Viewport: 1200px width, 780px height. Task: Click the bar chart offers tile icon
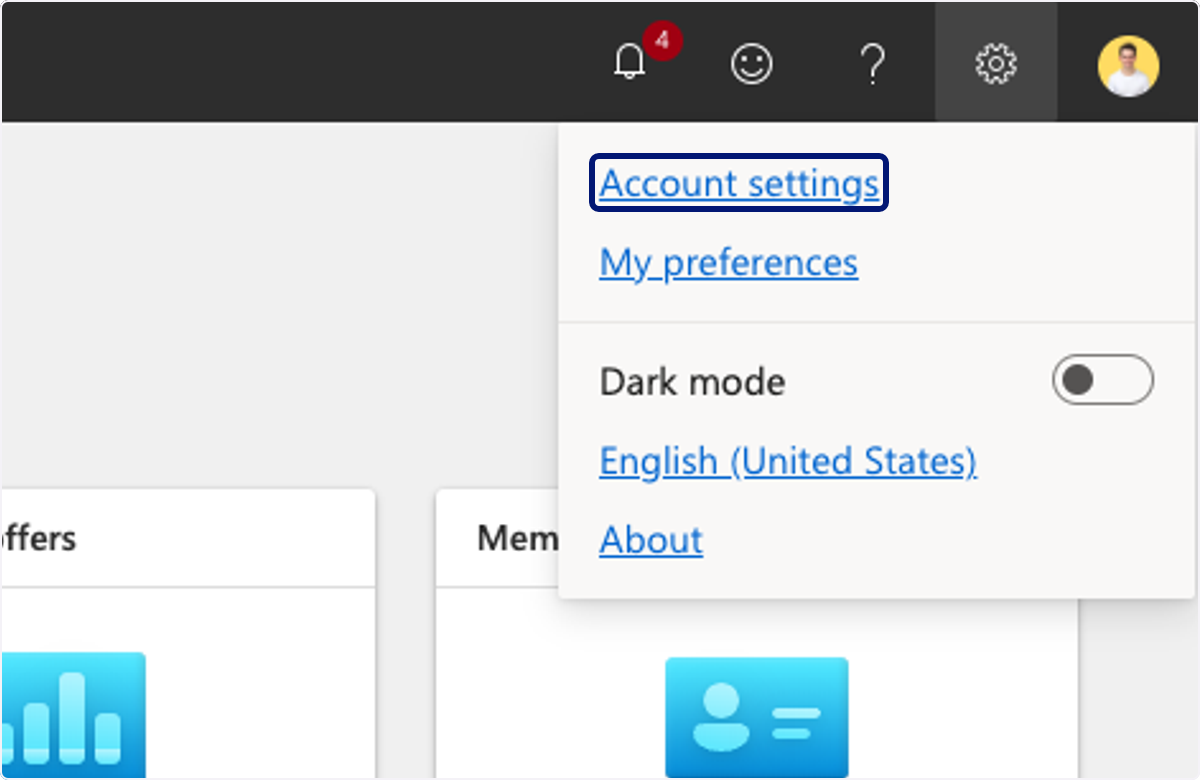pyautogui.click(x=73, y=716)
